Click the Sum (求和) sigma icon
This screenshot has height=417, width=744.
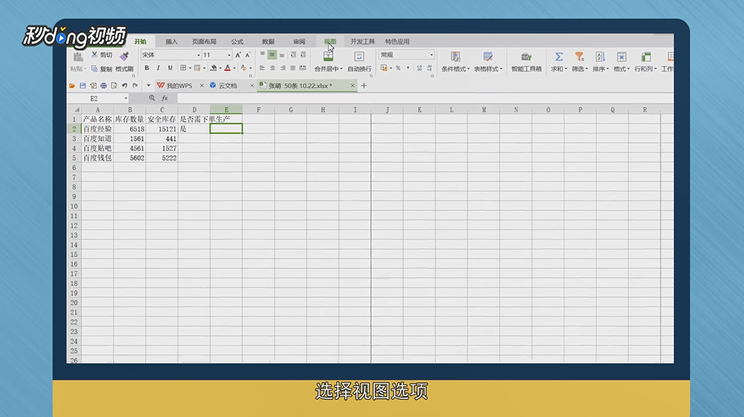(559, 57)
